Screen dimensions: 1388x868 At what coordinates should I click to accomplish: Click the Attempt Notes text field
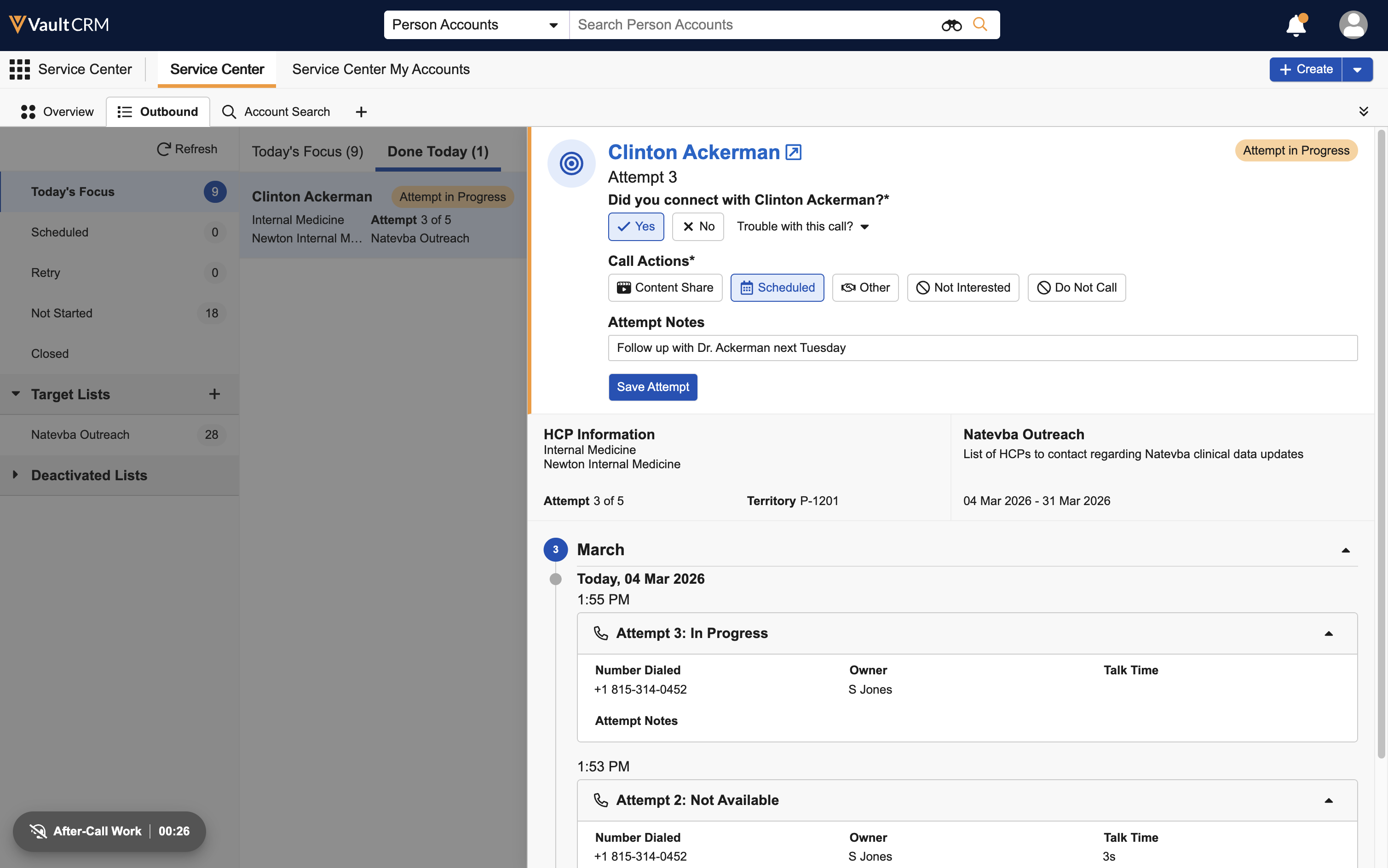pos(982,348)
